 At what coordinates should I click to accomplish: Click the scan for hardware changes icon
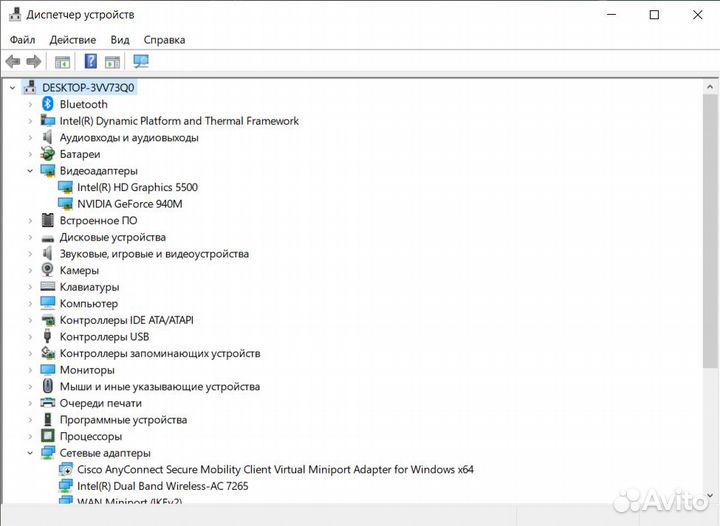tap(141, 62)
